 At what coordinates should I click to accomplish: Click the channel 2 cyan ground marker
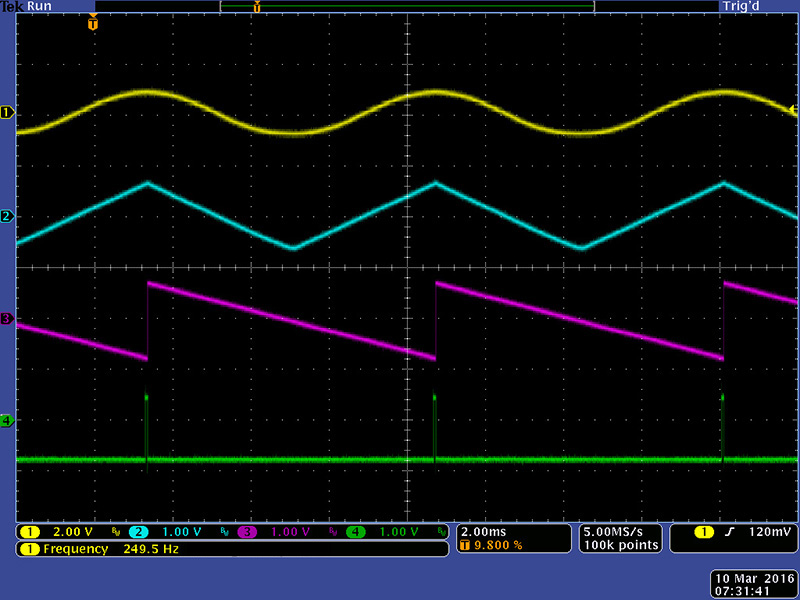pos(8,216)
